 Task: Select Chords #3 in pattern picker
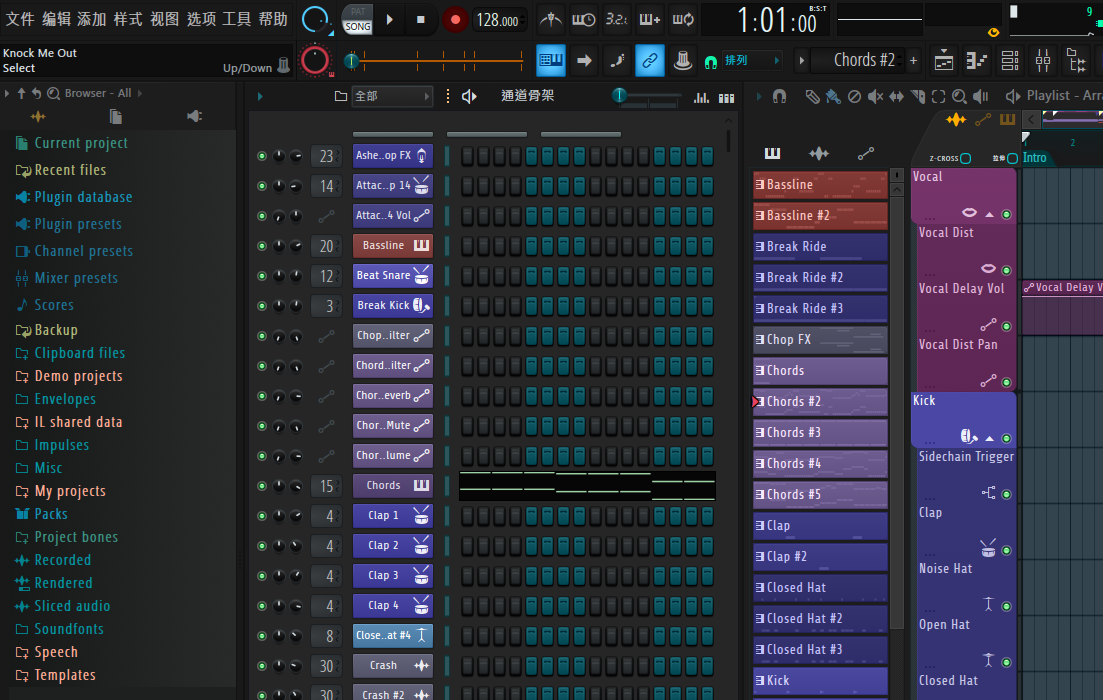pos(820,433)
